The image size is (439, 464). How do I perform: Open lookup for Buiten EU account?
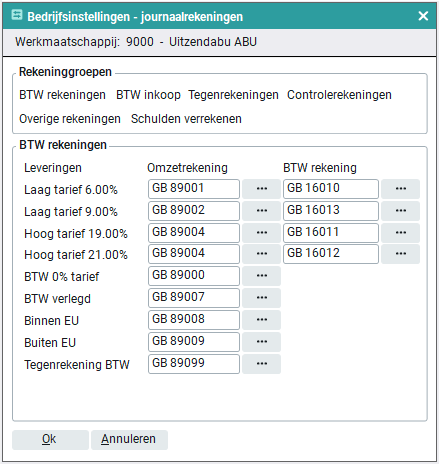pos(262,342)
